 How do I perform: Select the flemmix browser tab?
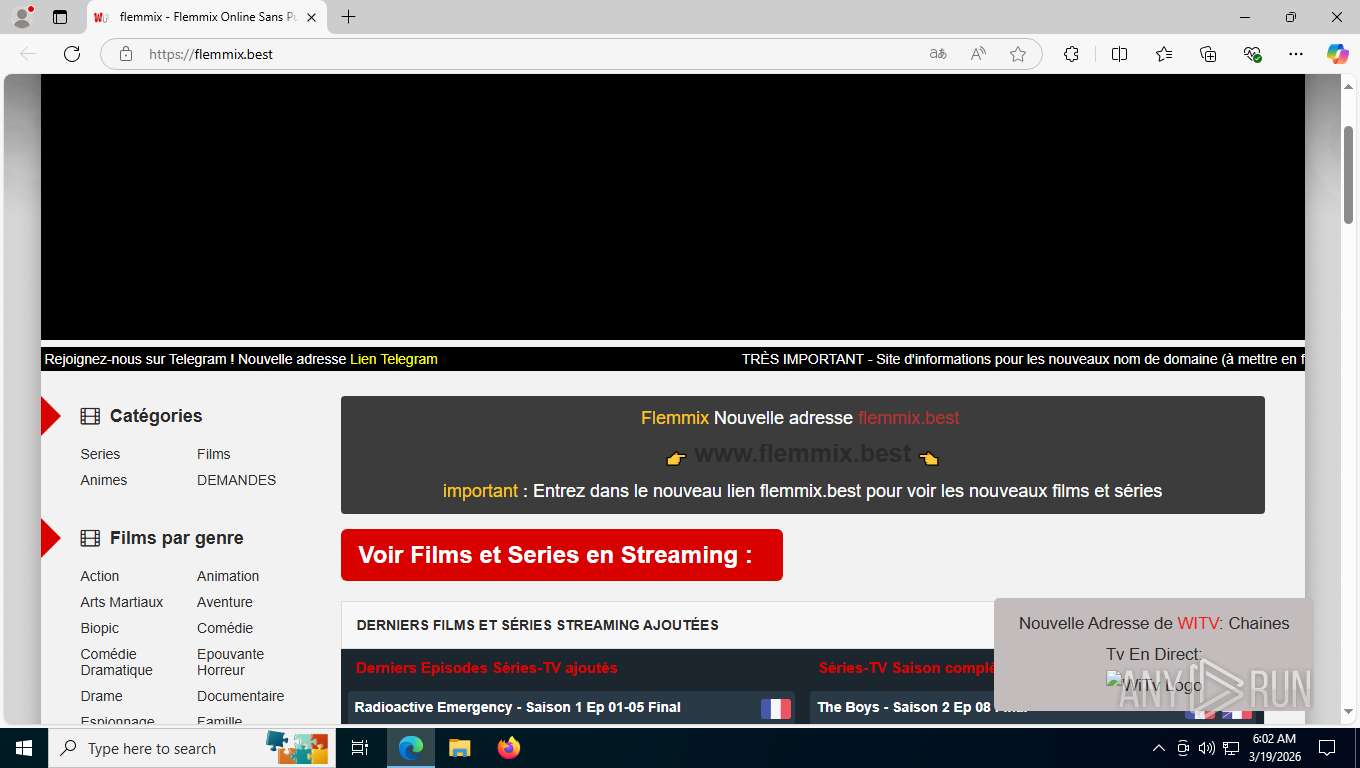(207, 17)
